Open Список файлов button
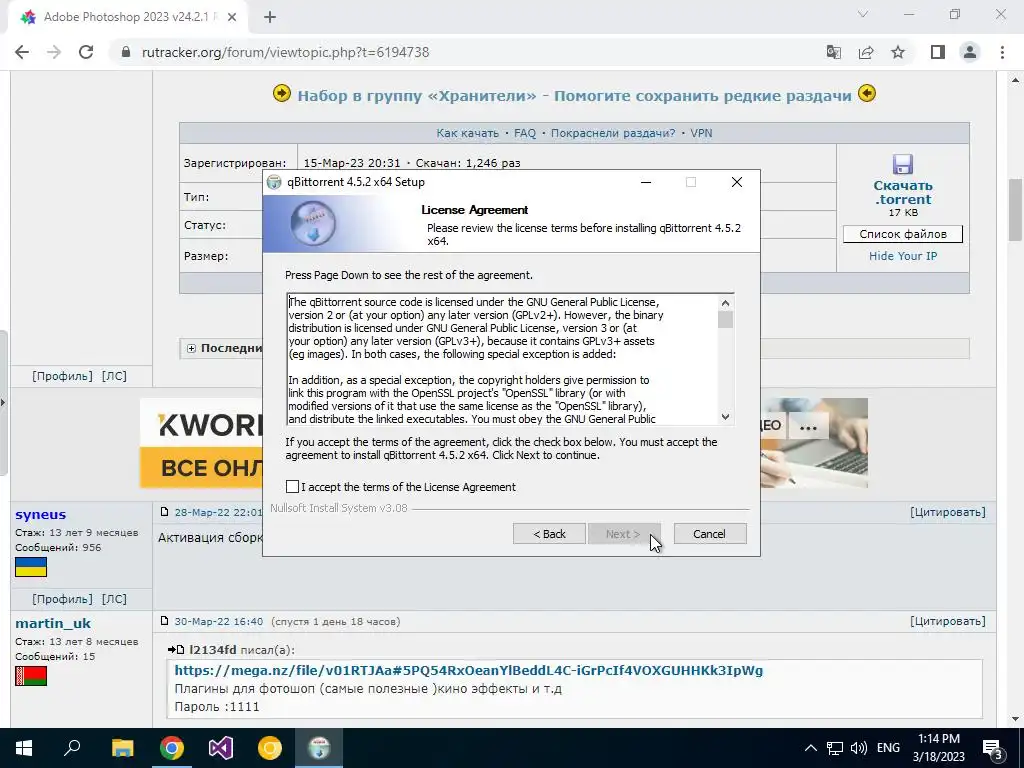This screenshot has width=1024, height=768. [x=903, y=234]
